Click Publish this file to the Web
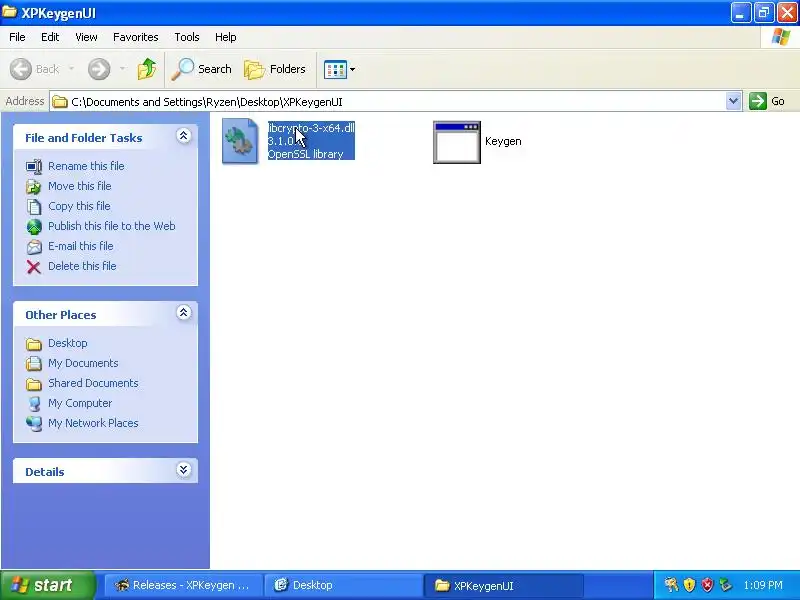The height and width of the screenshot is (600, 800). point(112,226)
